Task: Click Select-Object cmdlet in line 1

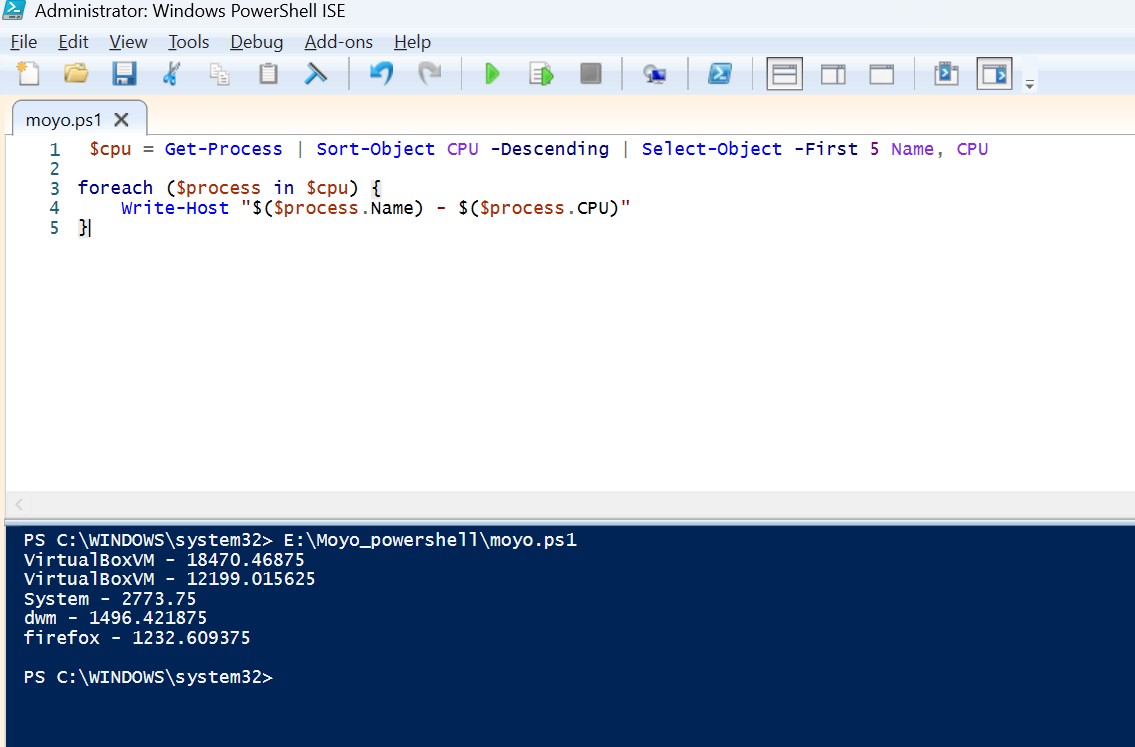Action: (712, 149)
